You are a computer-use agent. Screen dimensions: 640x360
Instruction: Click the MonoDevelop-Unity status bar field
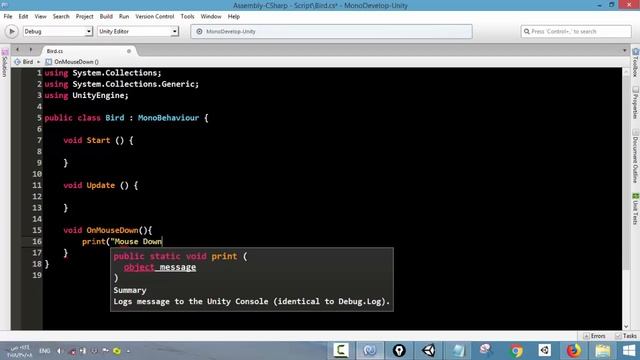click(331, 31)
